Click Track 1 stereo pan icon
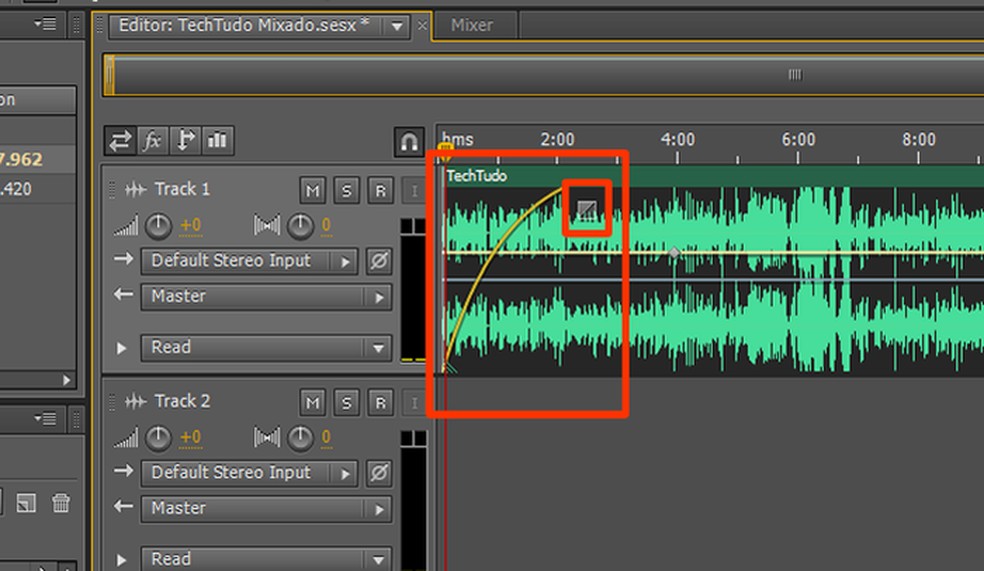Screen dimensions: 984x571 pyautogui.click(x=267, y=225)
